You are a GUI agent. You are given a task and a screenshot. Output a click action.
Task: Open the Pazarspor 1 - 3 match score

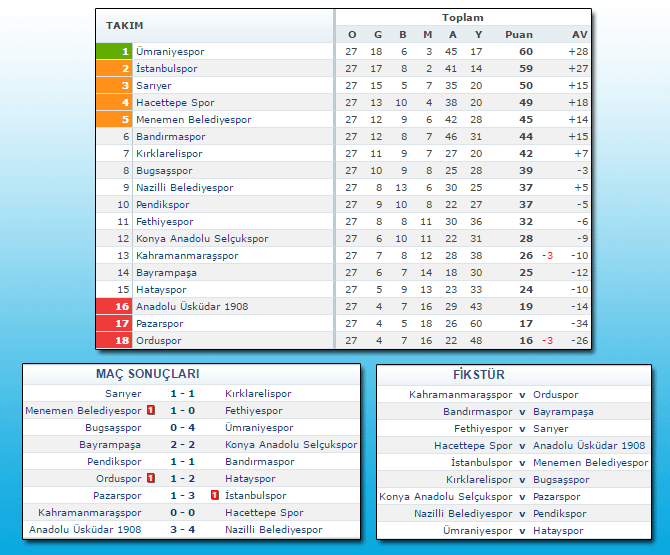pos(181,496)
